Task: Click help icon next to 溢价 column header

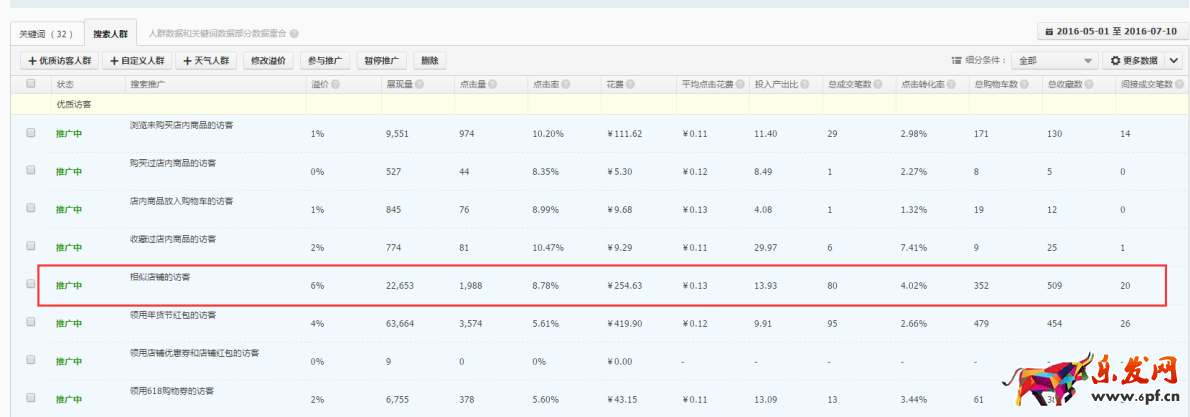Action: click(x=337, y=84)
